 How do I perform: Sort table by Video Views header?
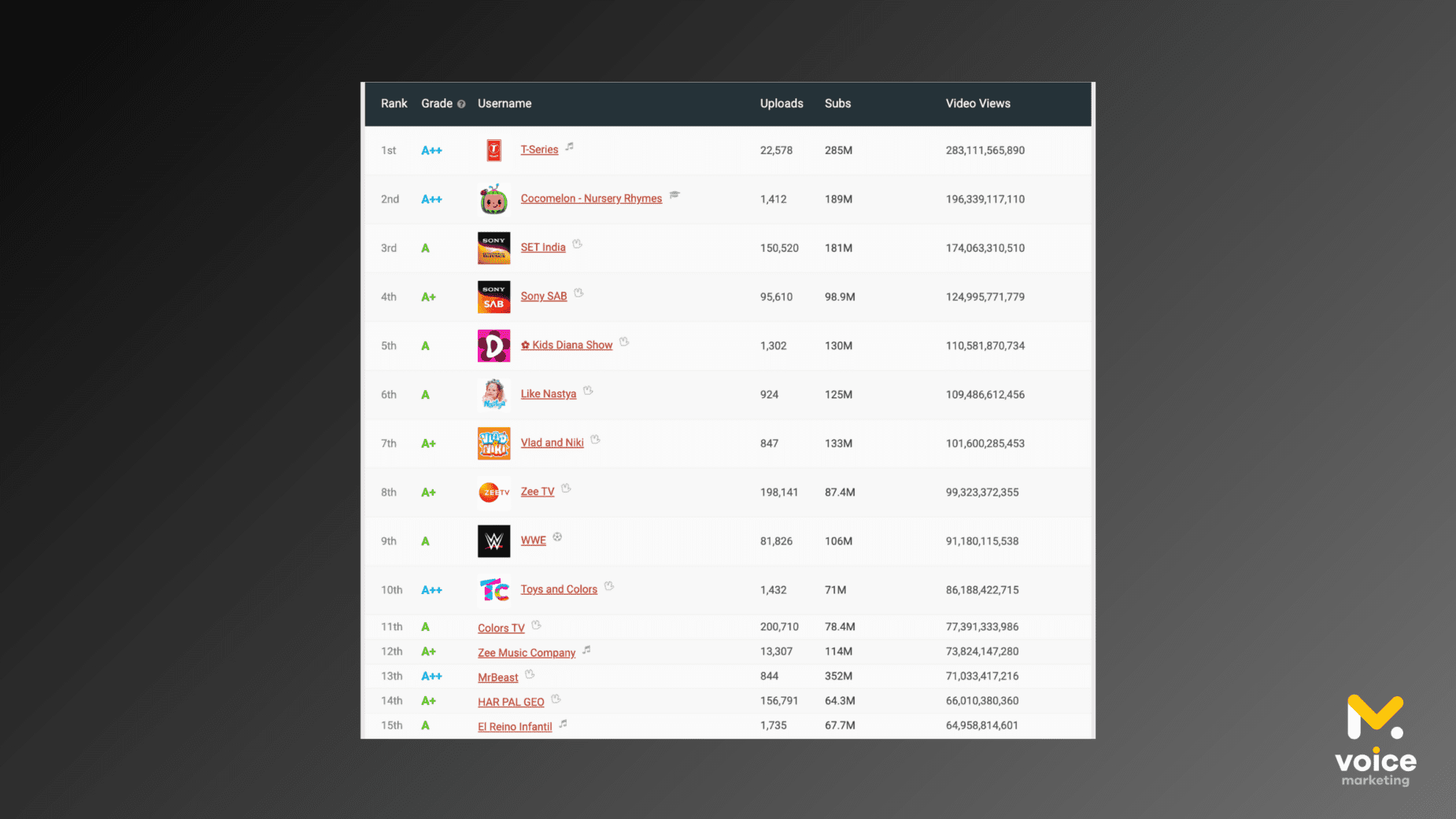[x=977, y=104]
